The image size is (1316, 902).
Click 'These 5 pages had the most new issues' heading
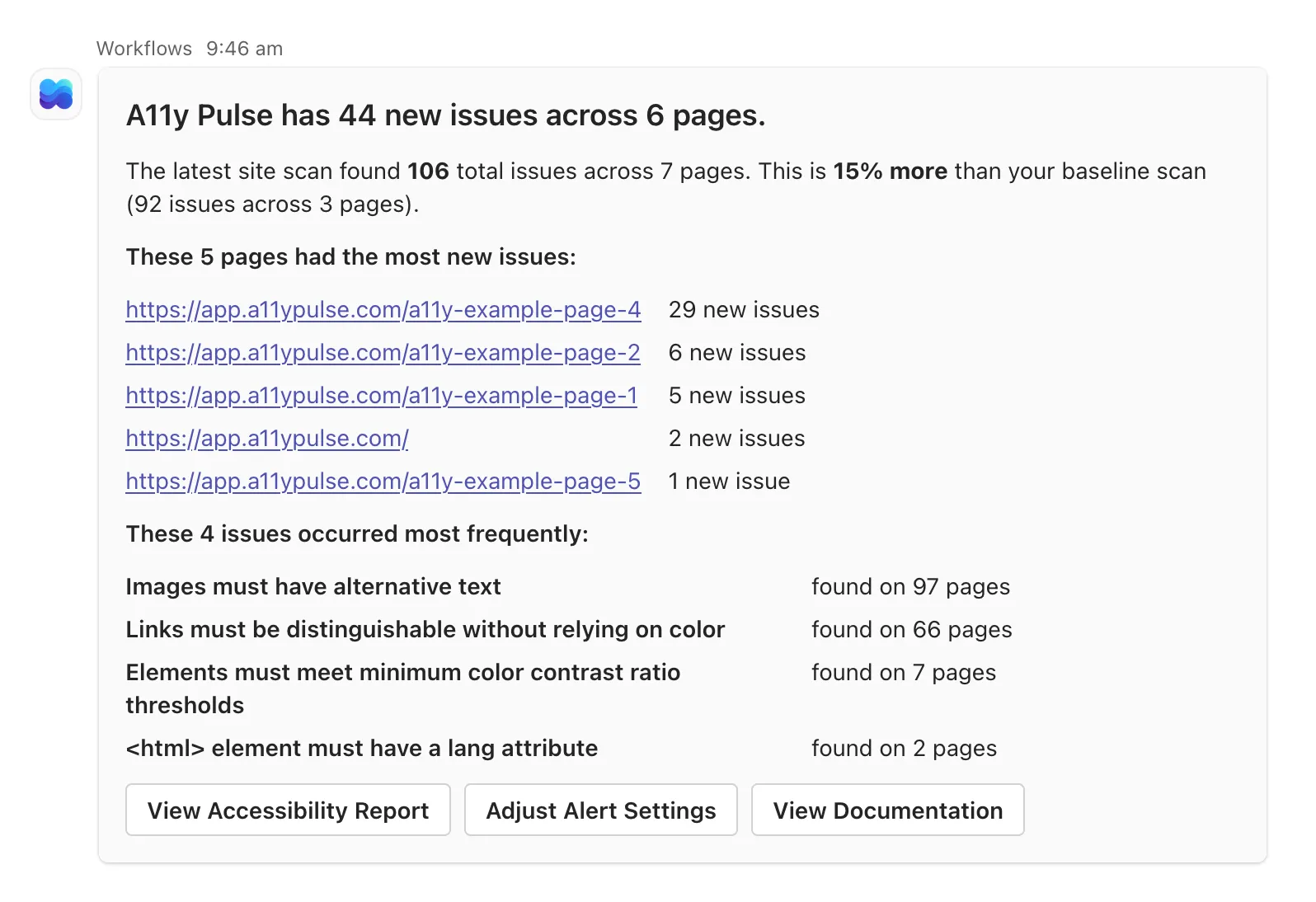(351, 256)
